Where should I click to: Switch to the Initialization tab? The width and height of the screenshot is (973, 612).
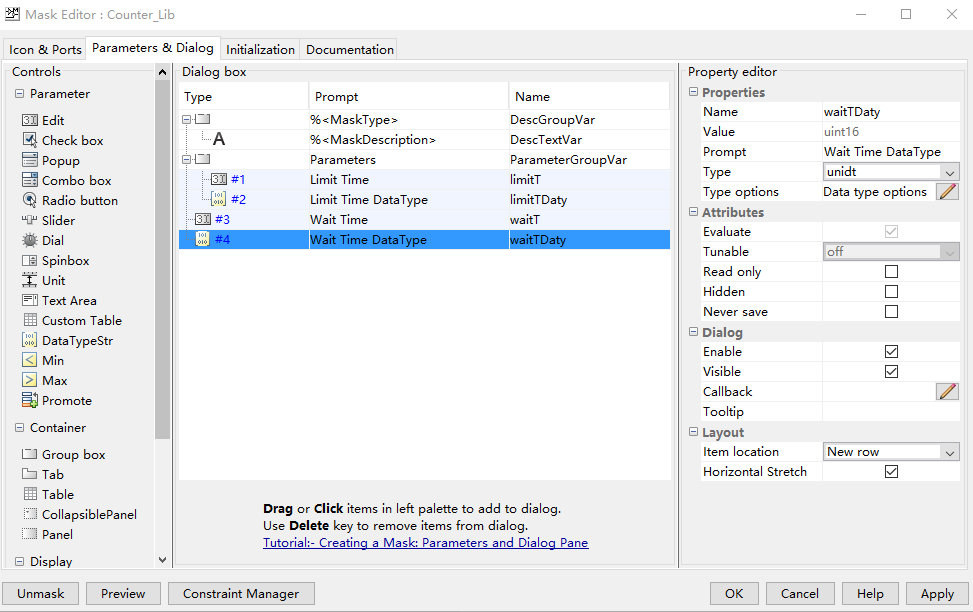tap(260, 48)
